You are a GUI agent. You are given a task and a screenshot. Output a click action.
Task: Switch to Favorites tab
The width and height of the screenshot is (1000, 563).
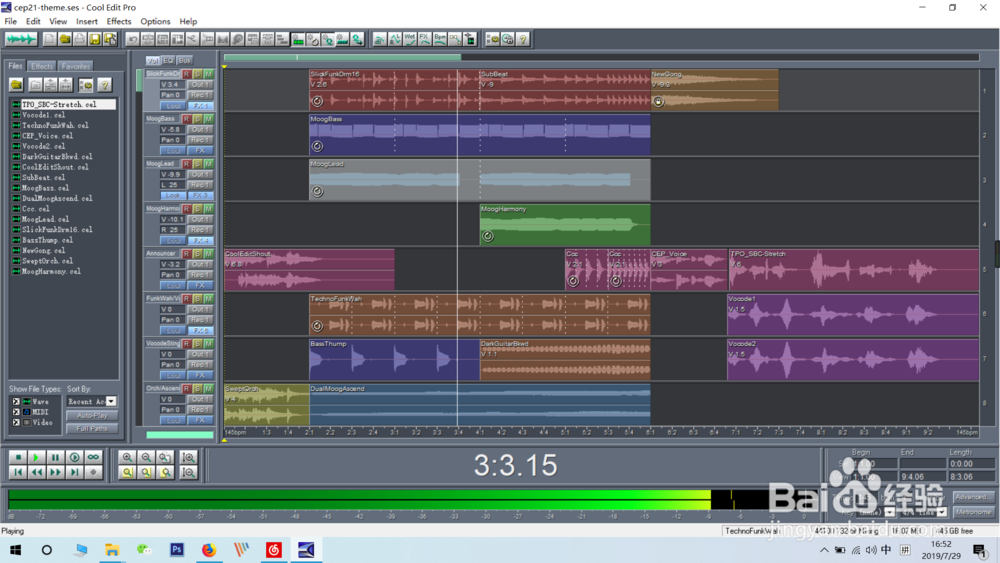75,66
